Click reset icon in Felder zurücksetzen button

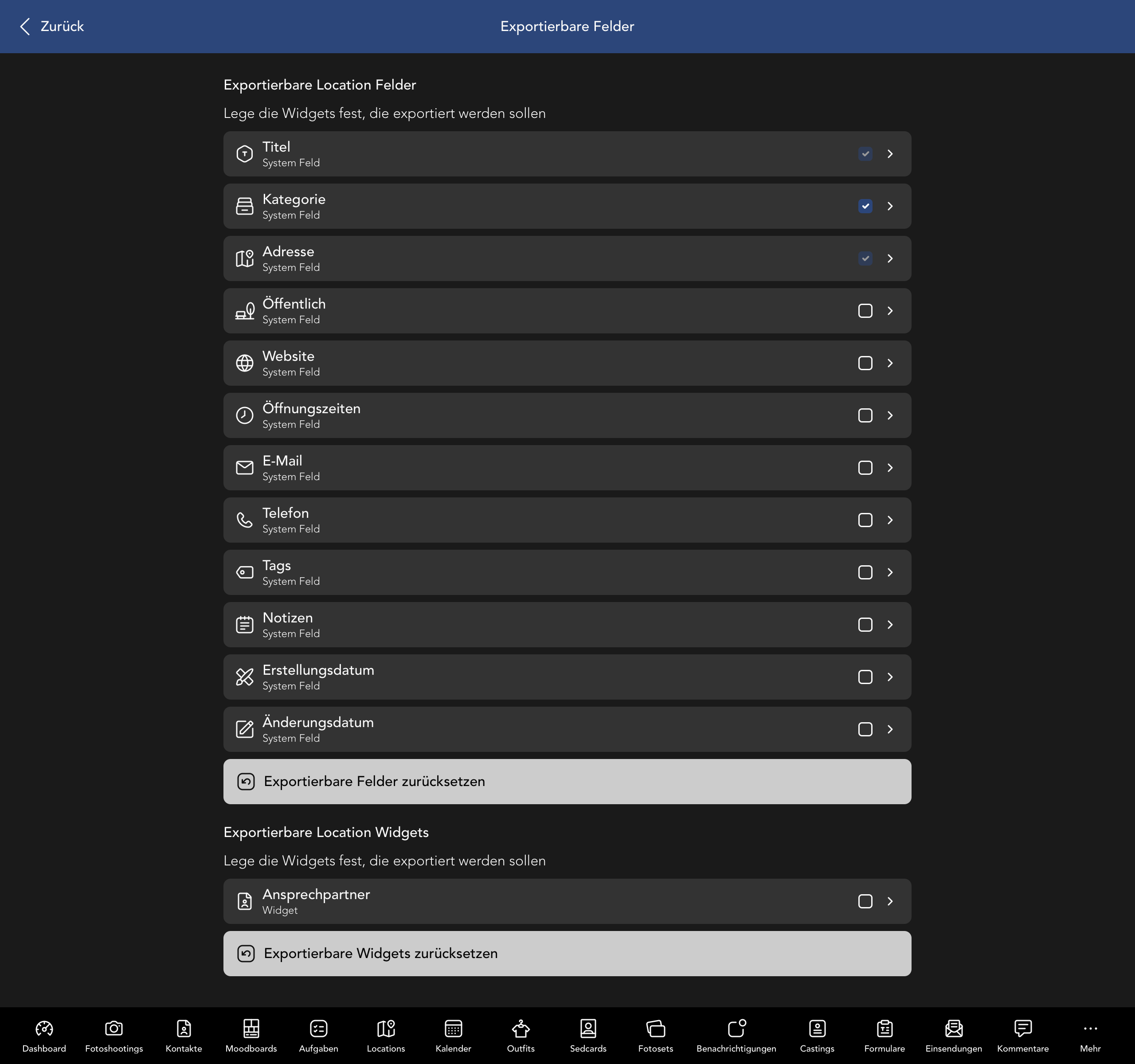point(246,782)
